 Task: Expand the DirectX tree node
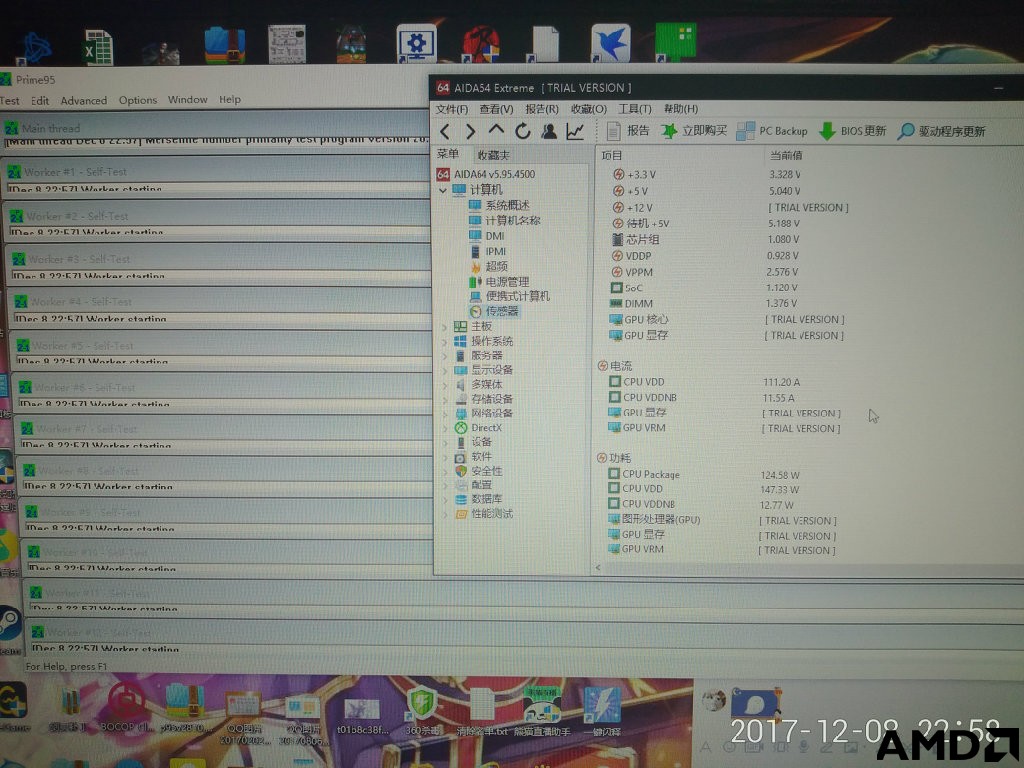[x=445, y=428]
